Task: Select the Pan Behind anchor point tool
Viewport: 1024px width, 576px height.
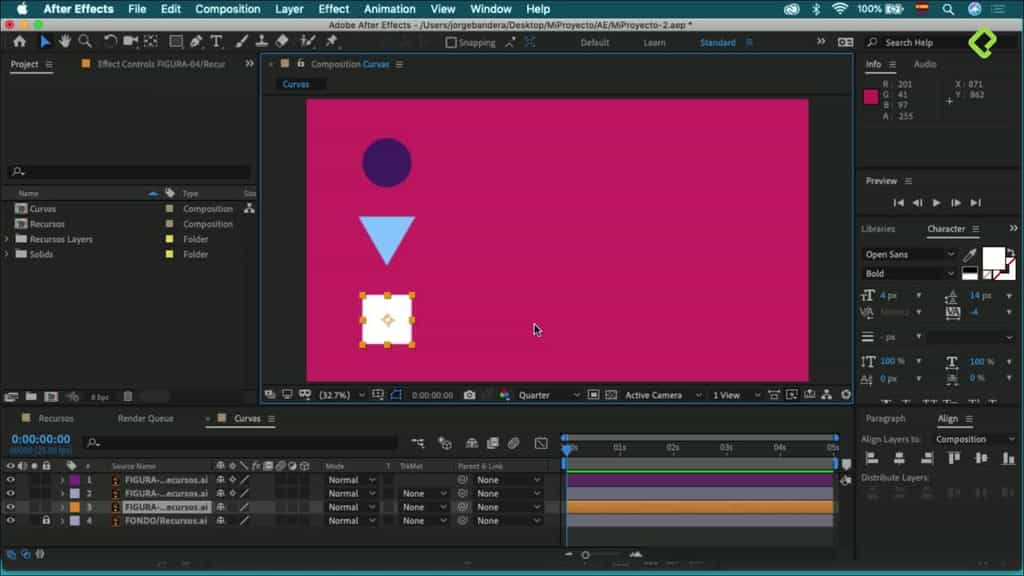Action: (151, 42)
